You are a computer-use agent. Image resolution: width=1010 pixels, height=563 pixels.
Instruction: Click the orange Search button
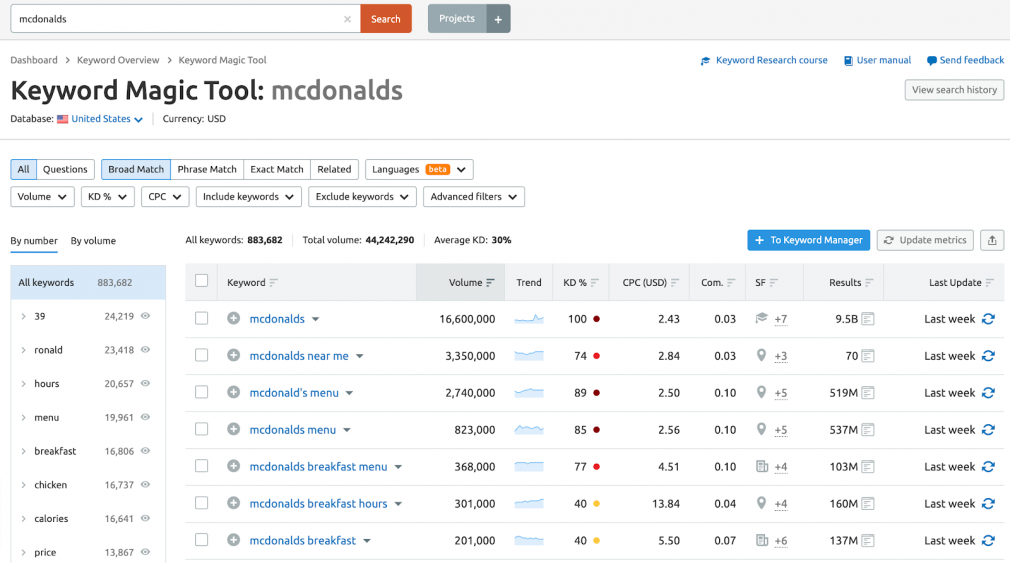386,19
